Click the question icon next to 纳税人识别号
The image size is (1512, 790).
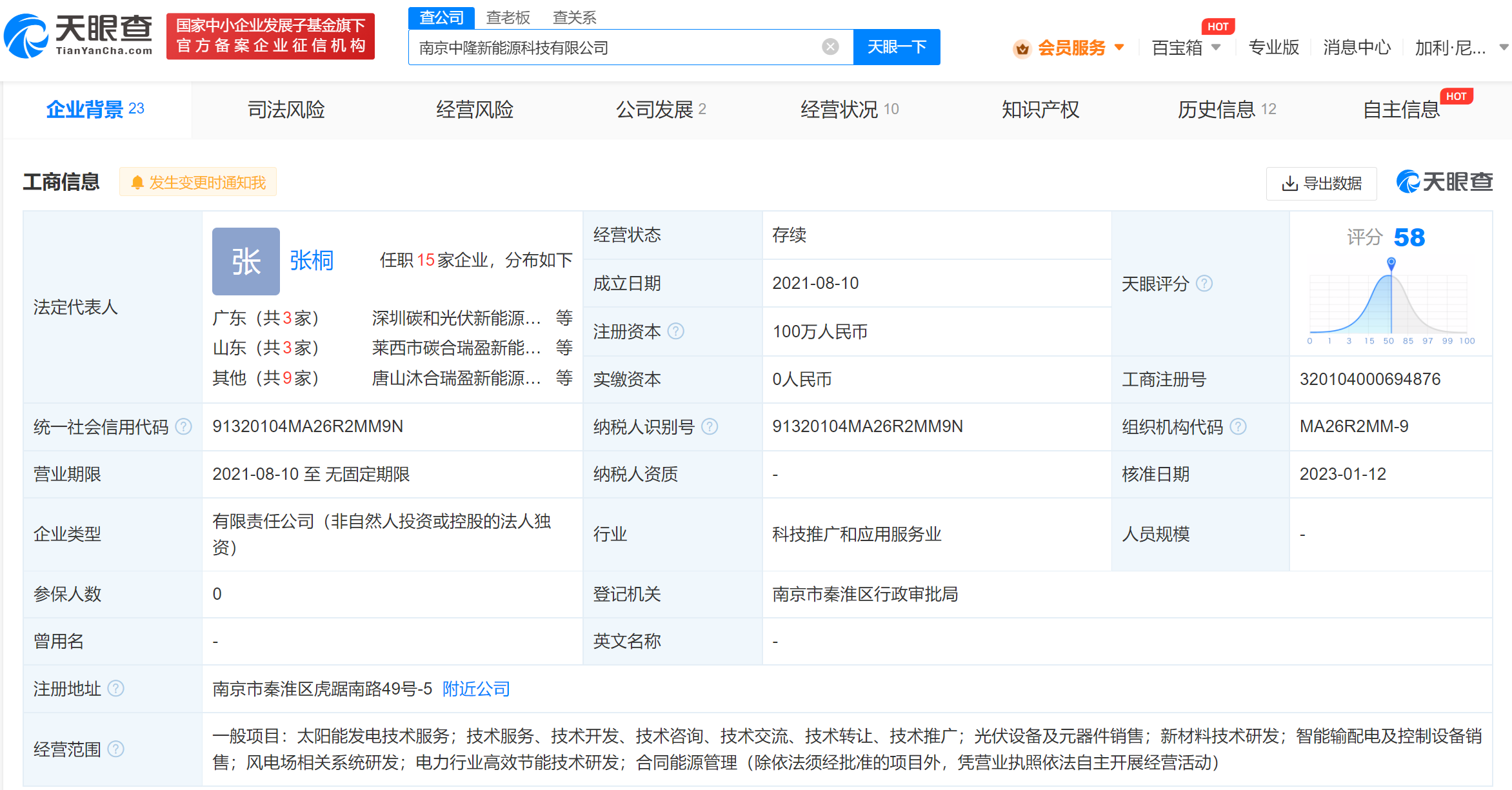(x=710, y=427)
